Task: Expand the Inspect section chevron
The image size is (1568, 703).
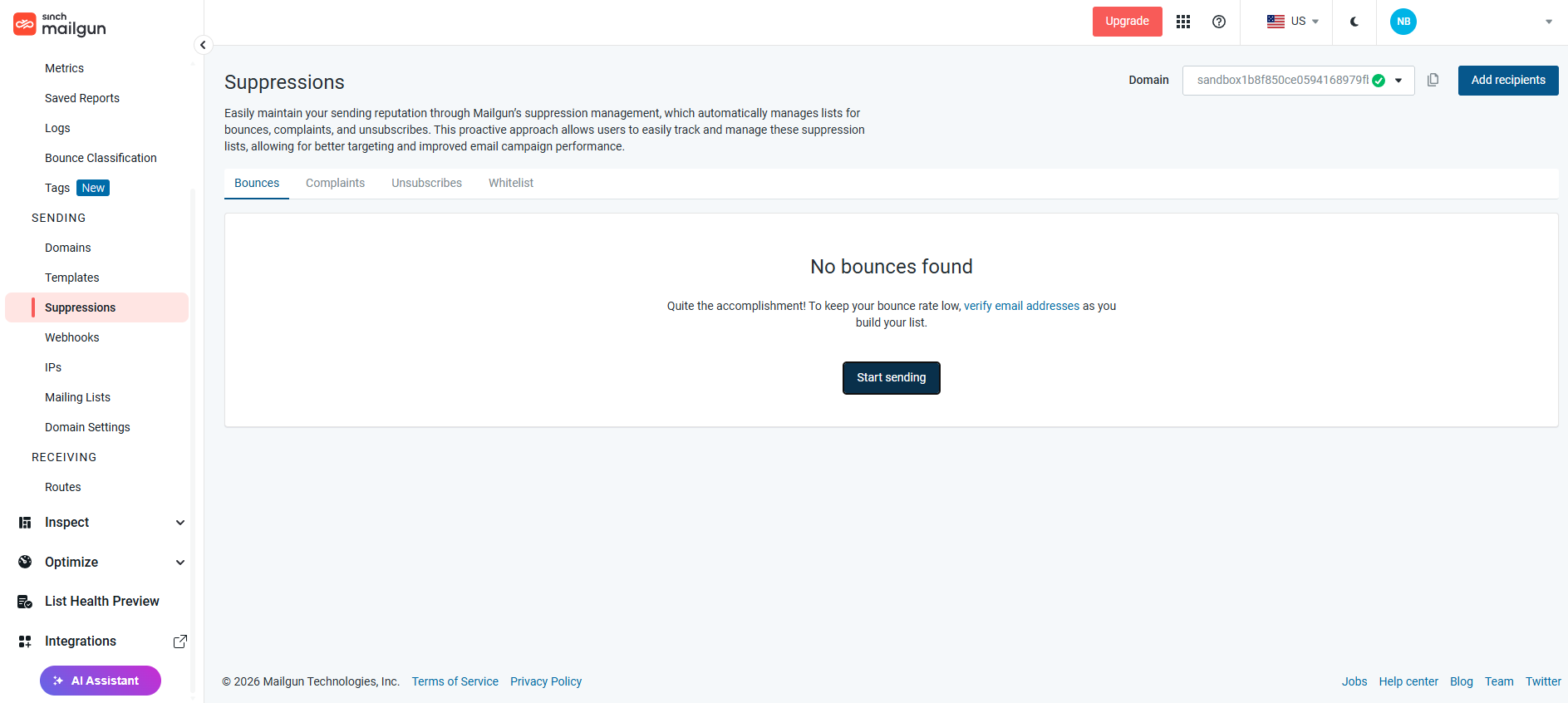Action: [180, 523]
